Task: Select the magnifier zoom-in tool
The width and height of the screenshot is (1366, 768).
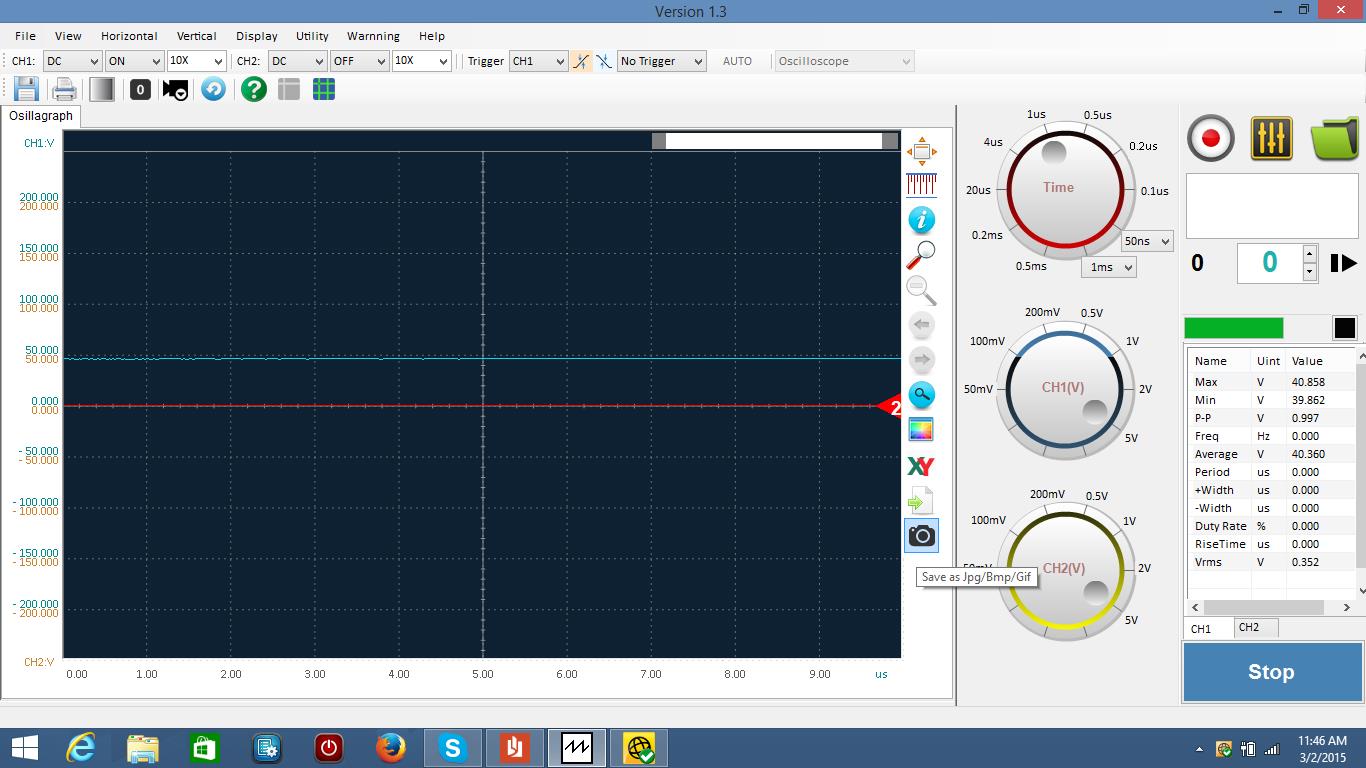Action: (921, 255)
